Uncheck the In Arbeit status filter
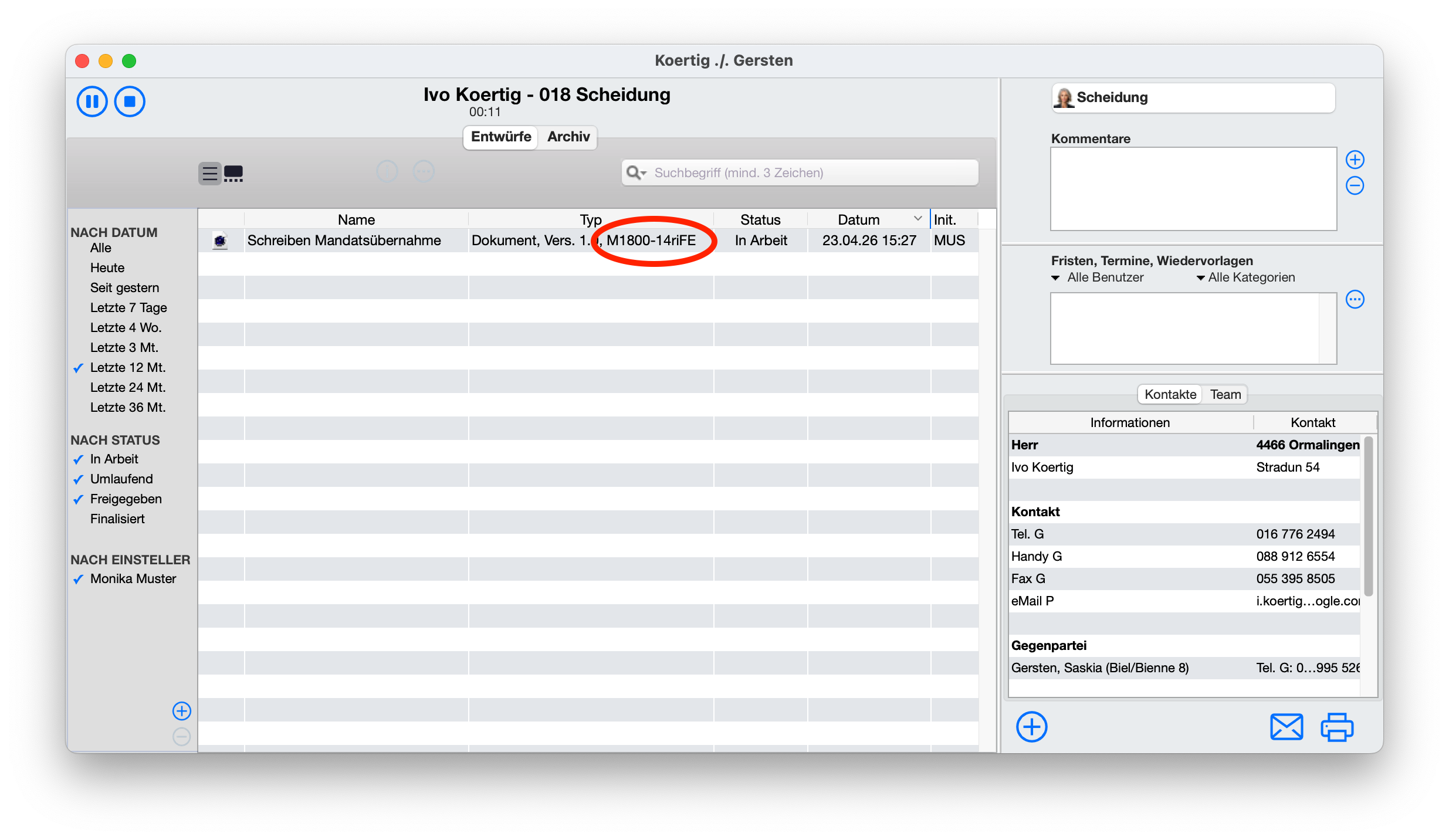Viewport: 1449px width, 840px height. pyautogui.click(x=114, y=459)
